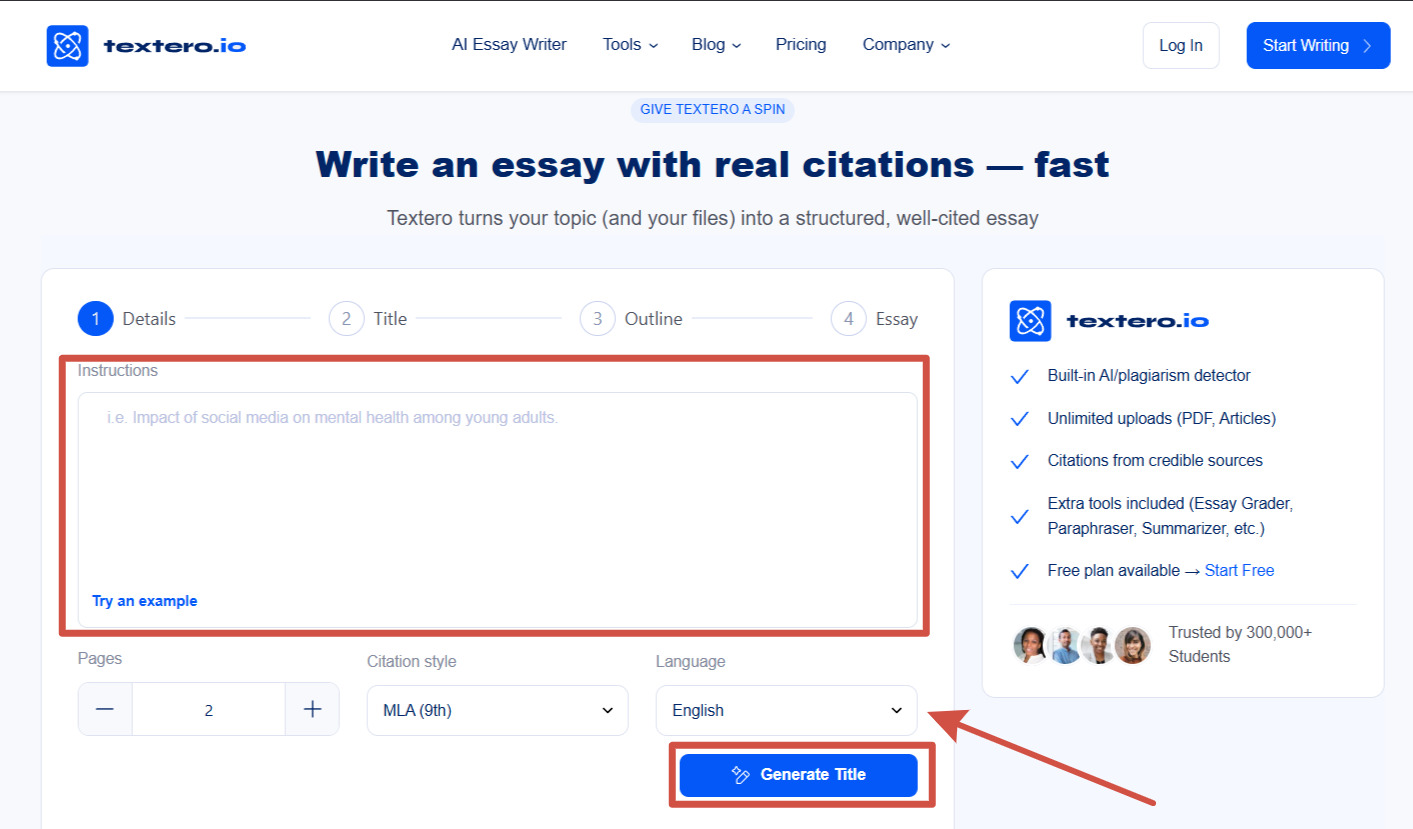This screenshot has width=1413, height=829.
Task: Click the checkmark beside Unlimited uploads
Action: coord(1020,419)
